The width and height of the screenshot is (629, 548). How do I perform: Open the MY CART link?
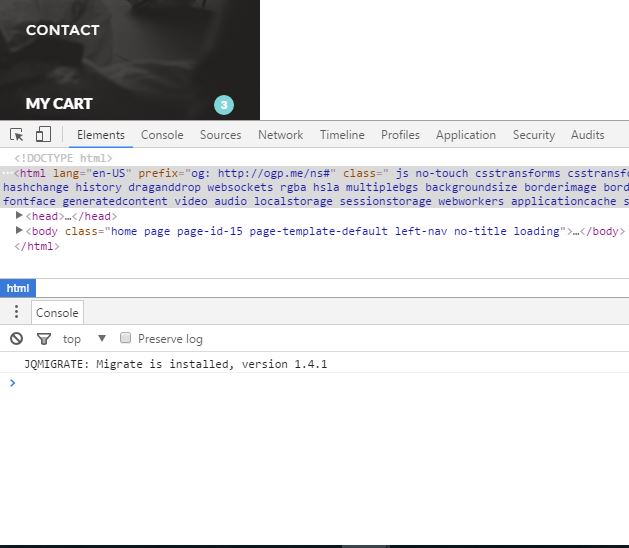[x=59, y=104]
